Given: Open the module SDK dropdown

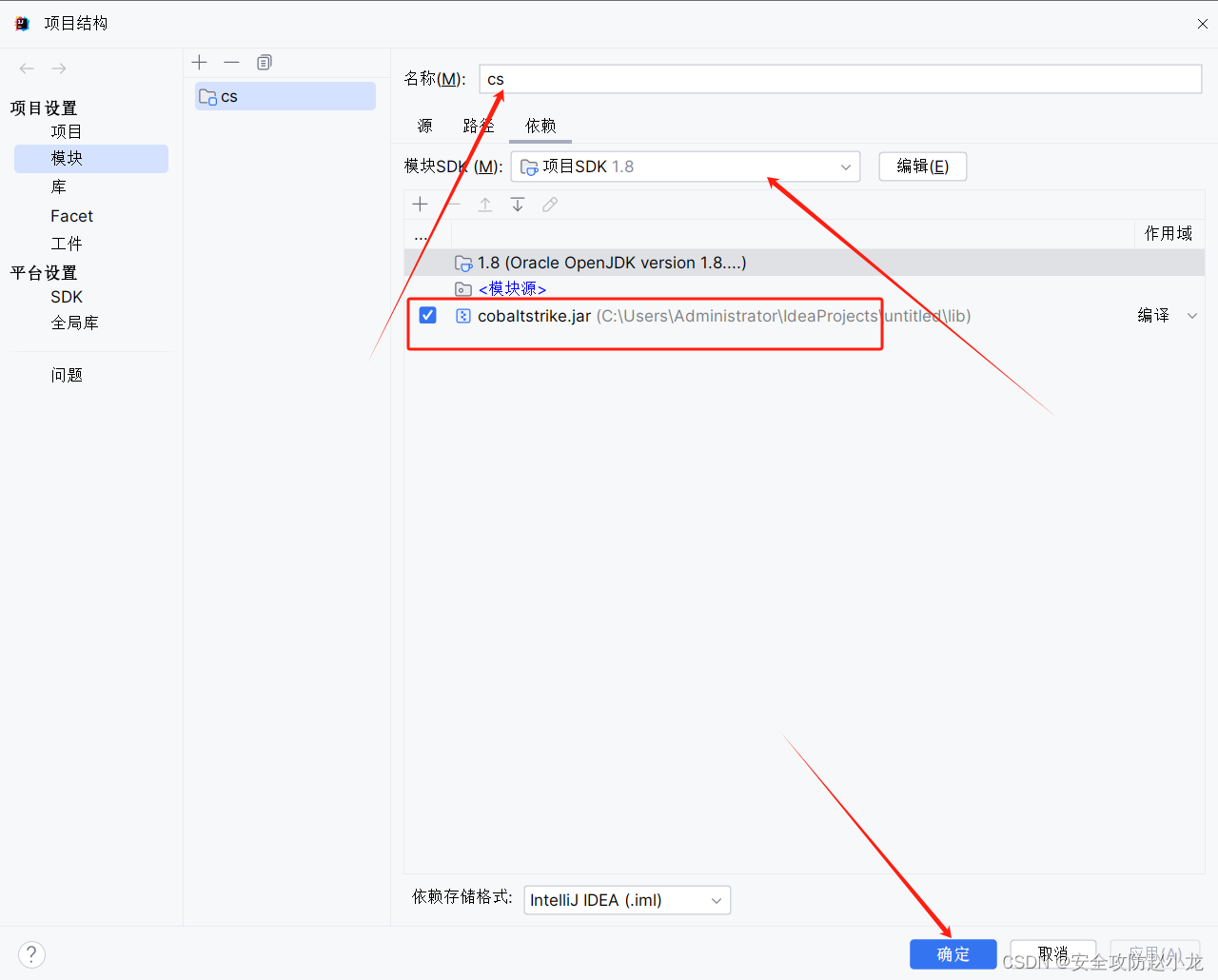Looking at the screenshot, I should coord(685,167).
